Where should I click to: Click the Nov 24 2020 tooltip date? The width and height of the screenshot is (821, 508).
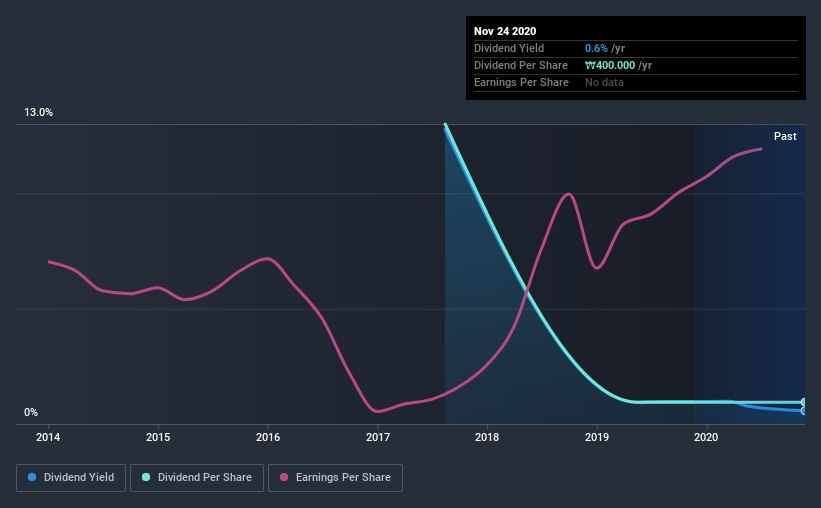tap(505, 31)
